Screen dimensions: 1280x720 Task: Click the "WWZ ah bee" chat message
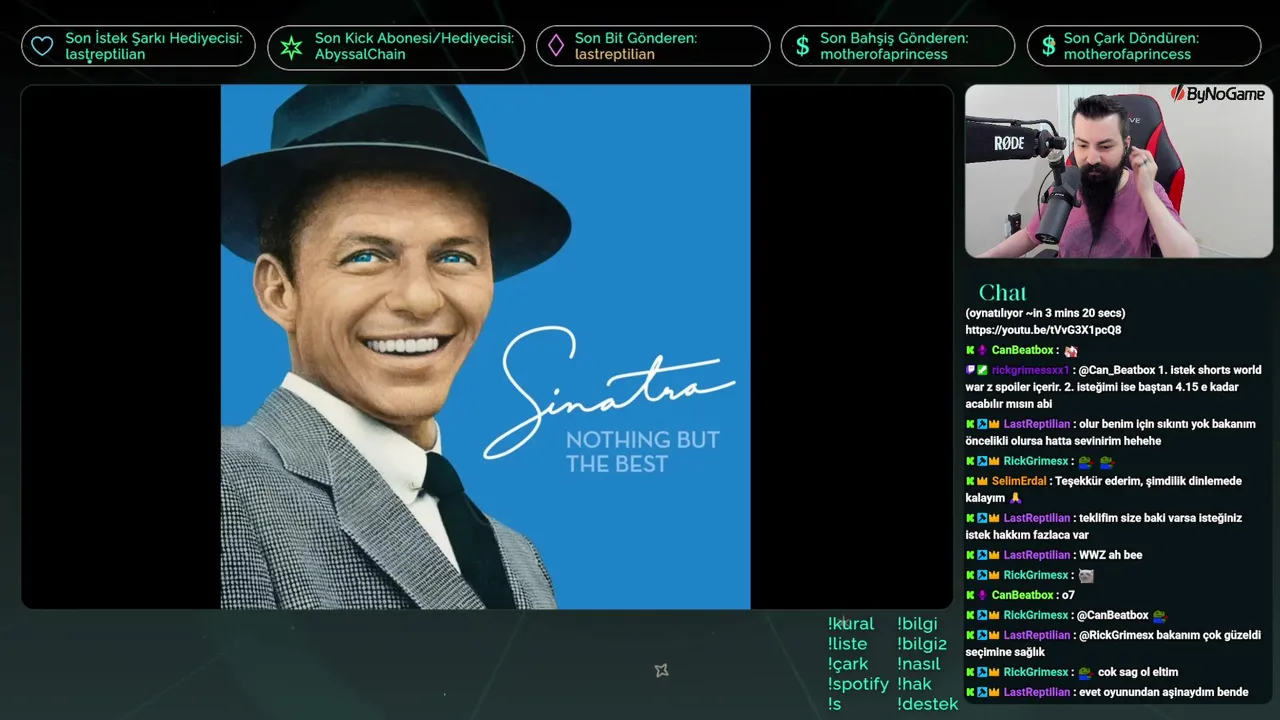pos(1110,555)
